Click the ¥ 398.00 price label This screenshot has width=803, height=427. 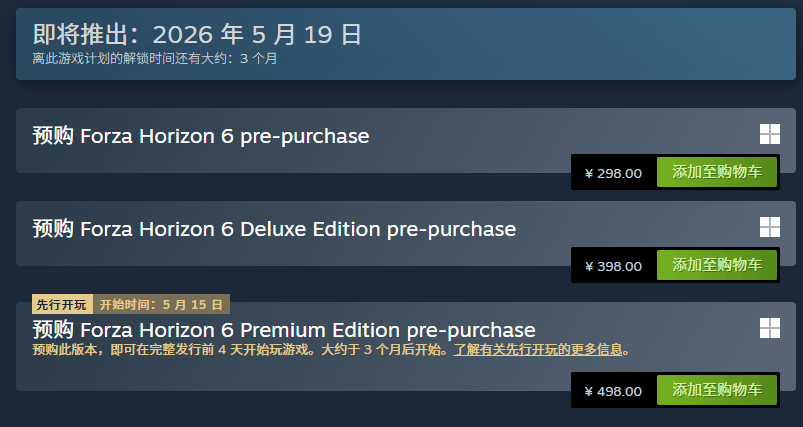(613, 266)
